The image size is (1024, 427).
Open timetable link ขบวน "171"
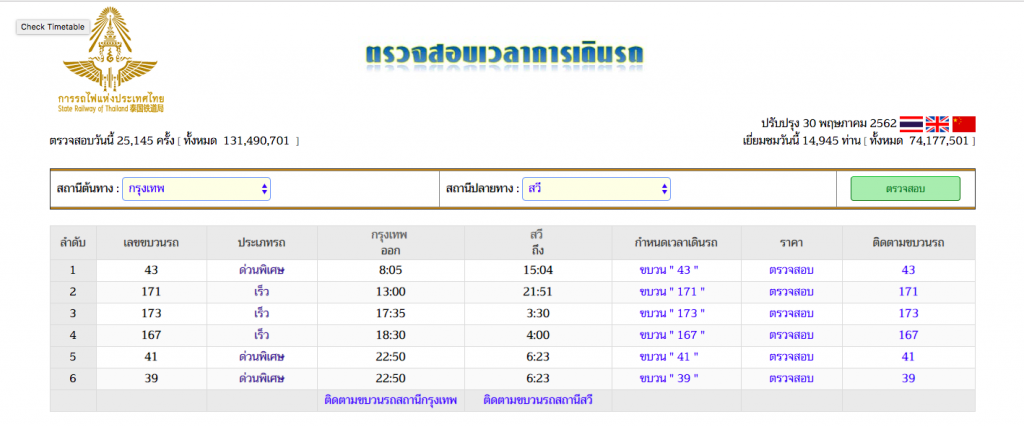point(672,292)
